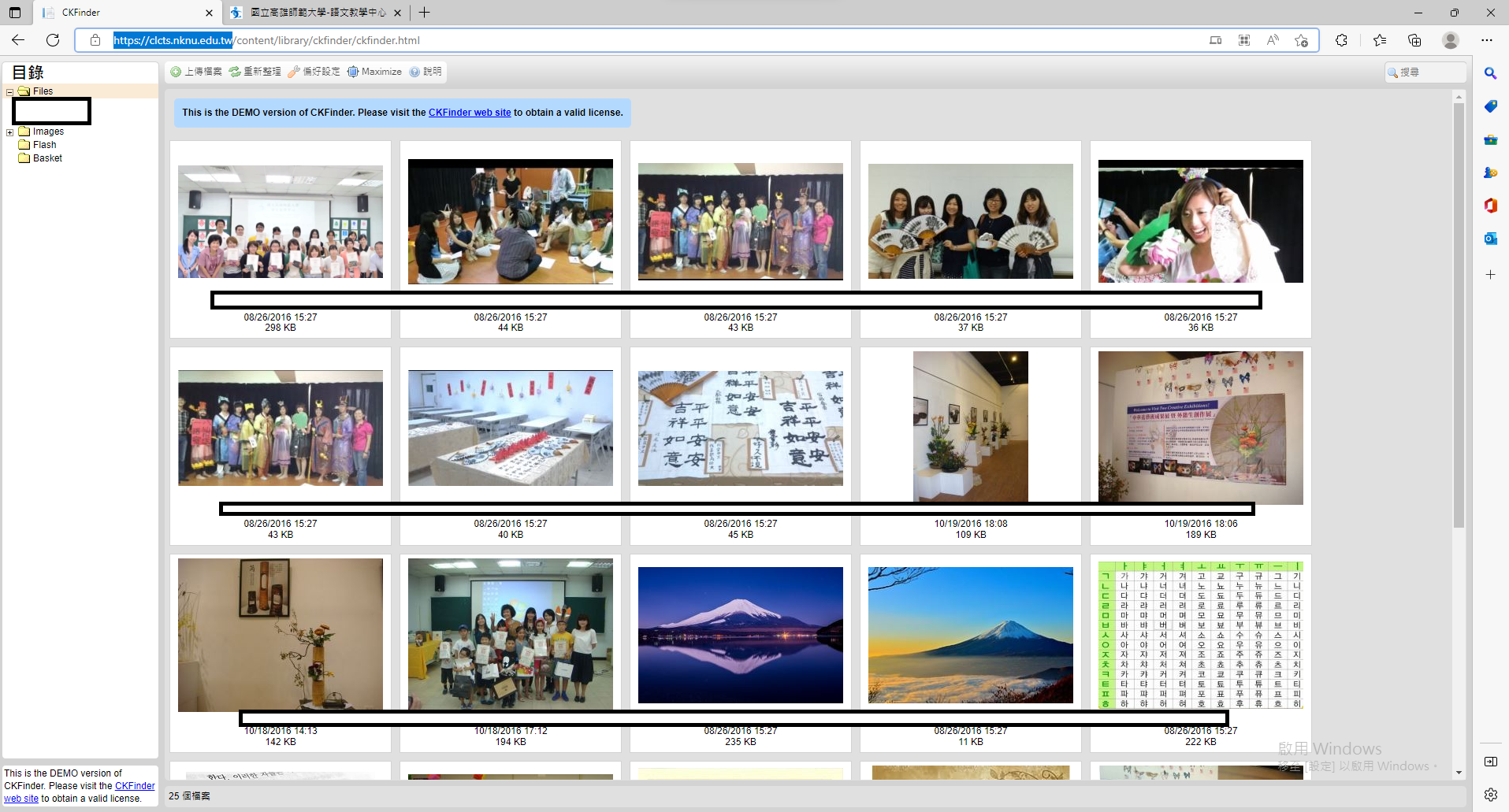Open browser Settings and more menu

[x=1487, y=40]
